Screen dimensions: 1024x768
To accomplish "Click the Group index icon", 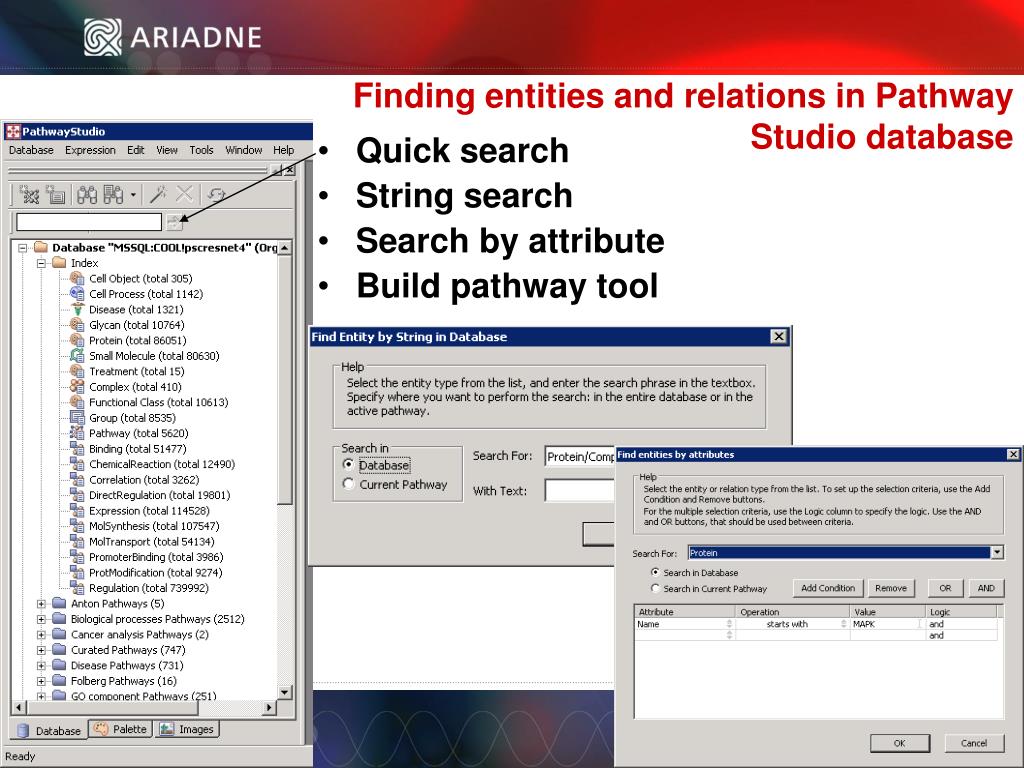I will 77,418.
